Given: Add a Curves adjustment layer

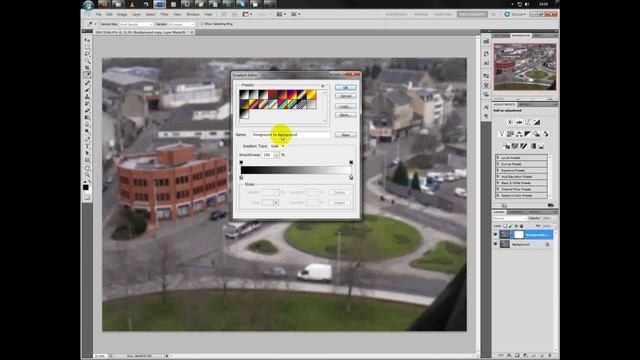Looking at the screenshot, I should pyautogui.click(x=528, y=122).
